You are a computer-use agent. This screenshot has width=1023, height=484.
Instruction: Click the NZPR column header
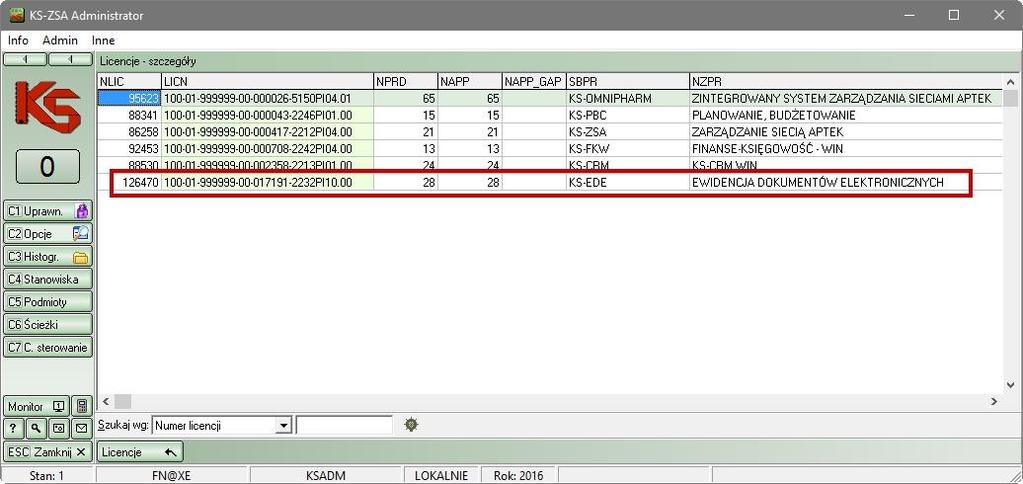pos(846,82)
